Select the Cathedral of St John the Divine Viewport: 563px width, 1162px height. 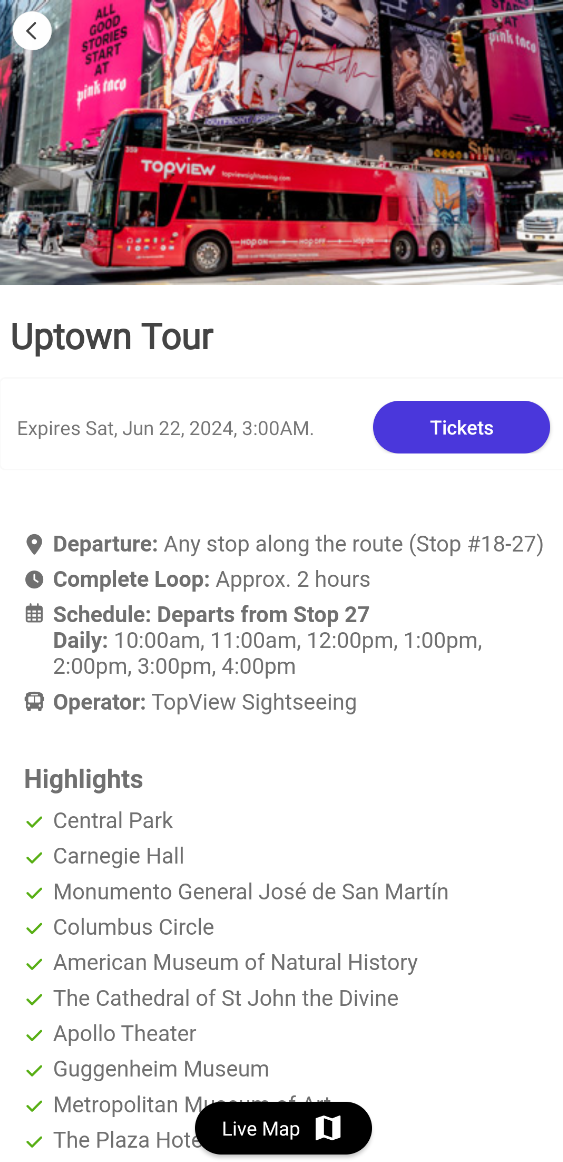point(226,998)
